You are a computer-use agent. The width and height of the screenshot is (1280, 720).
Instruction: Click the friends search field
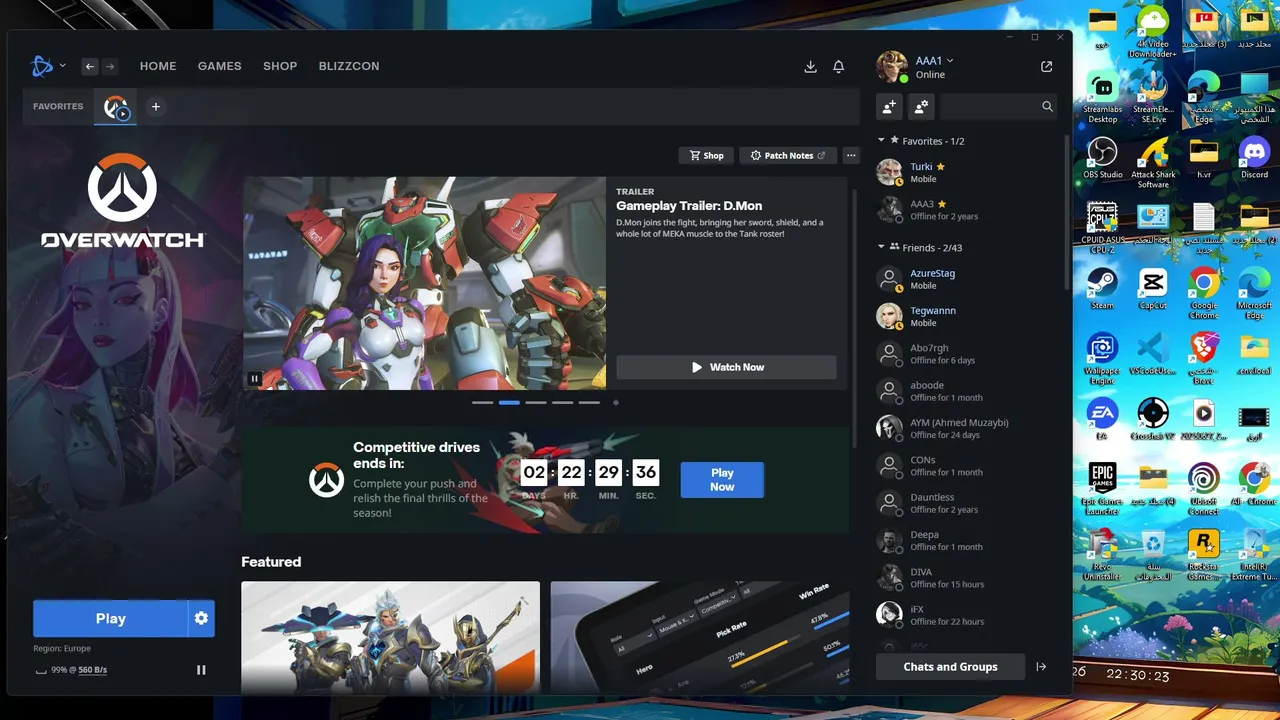click(x=998, y=106)
